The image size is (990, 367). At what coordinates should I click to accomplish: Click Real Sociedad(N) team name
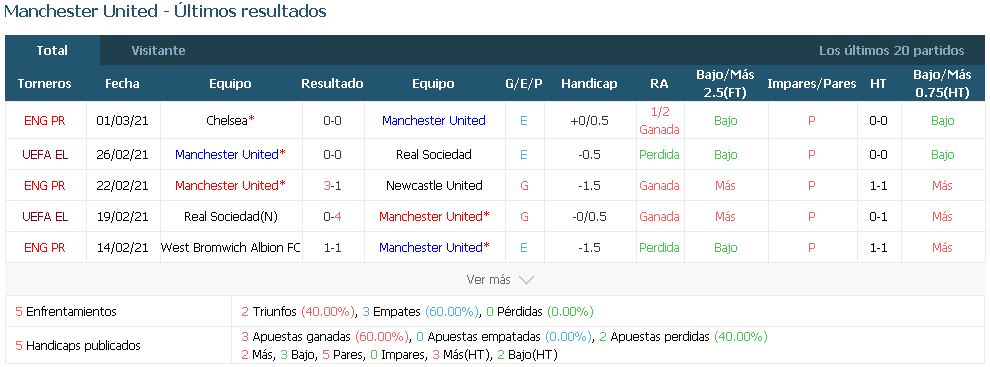pos(230,216)
